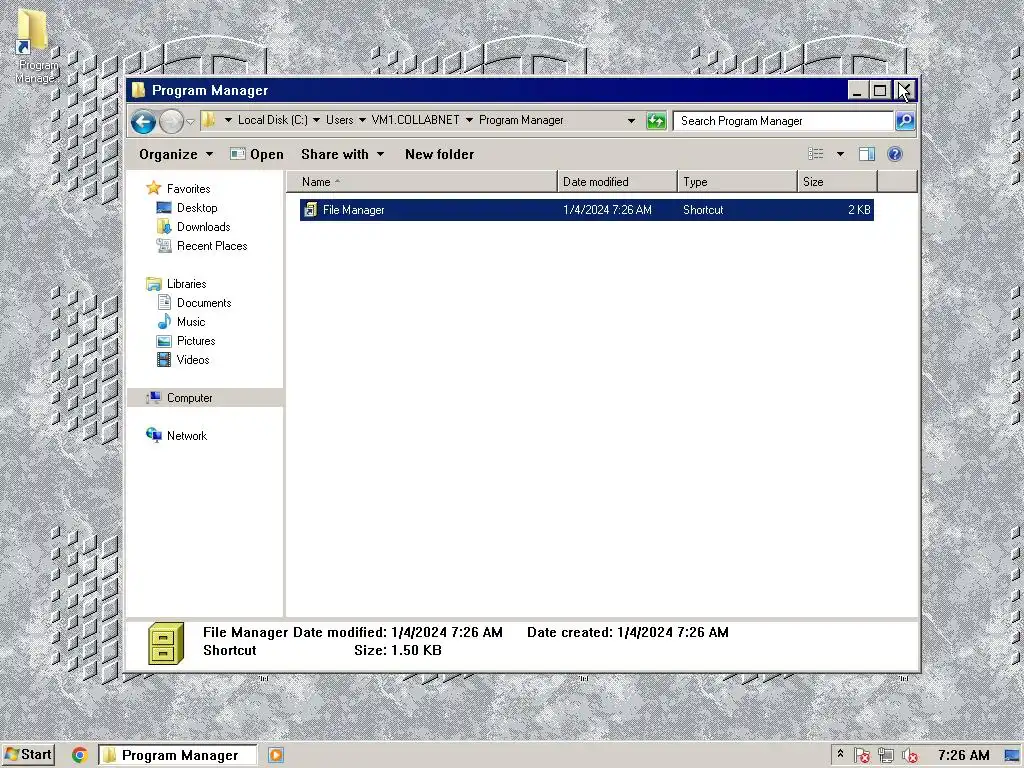Click the clock showing 7:26 AM
This screenshot has height=768, width=1024.
coord(963,756)
